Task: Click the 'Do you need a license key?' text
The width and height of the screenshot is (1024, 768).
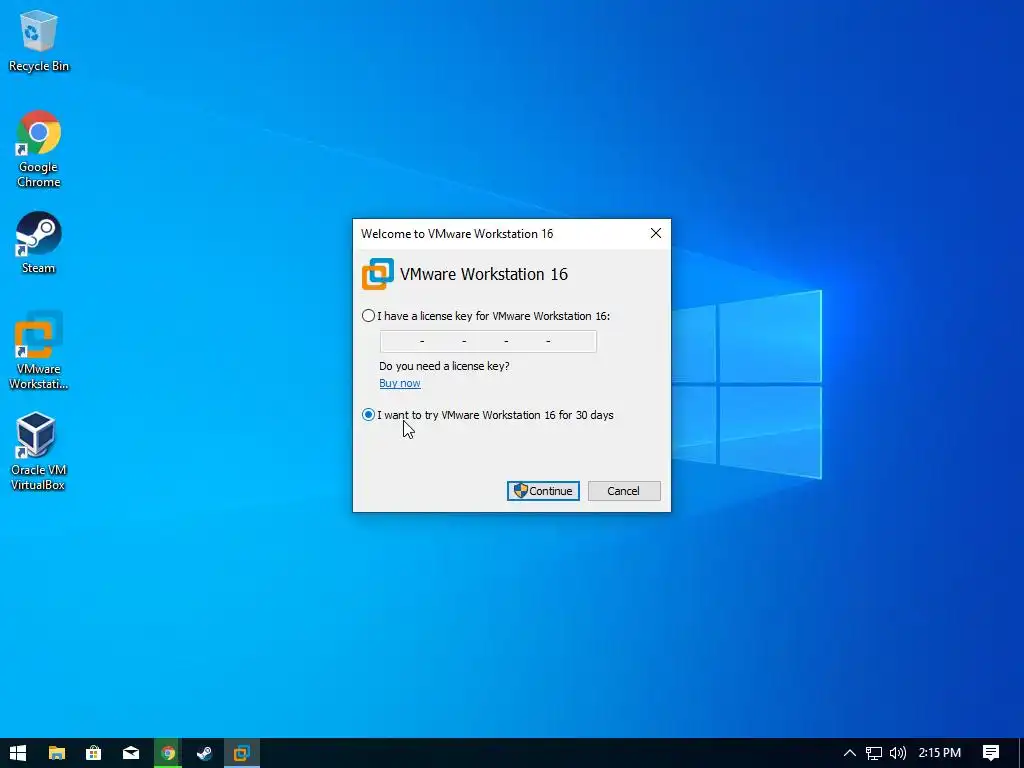Action: pos(444,366)
